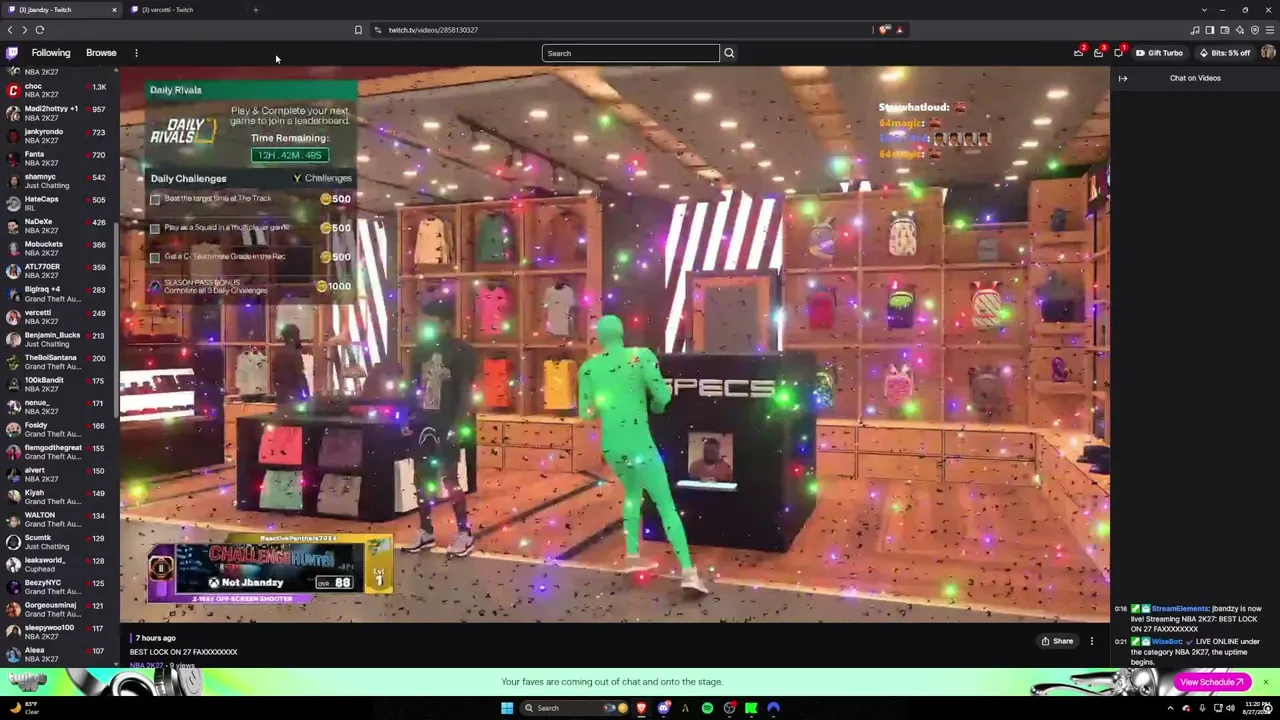Open the browser media music note icon
Image resolution: width=1280 pixels, height=720 pixels.
coord(1195,30)
